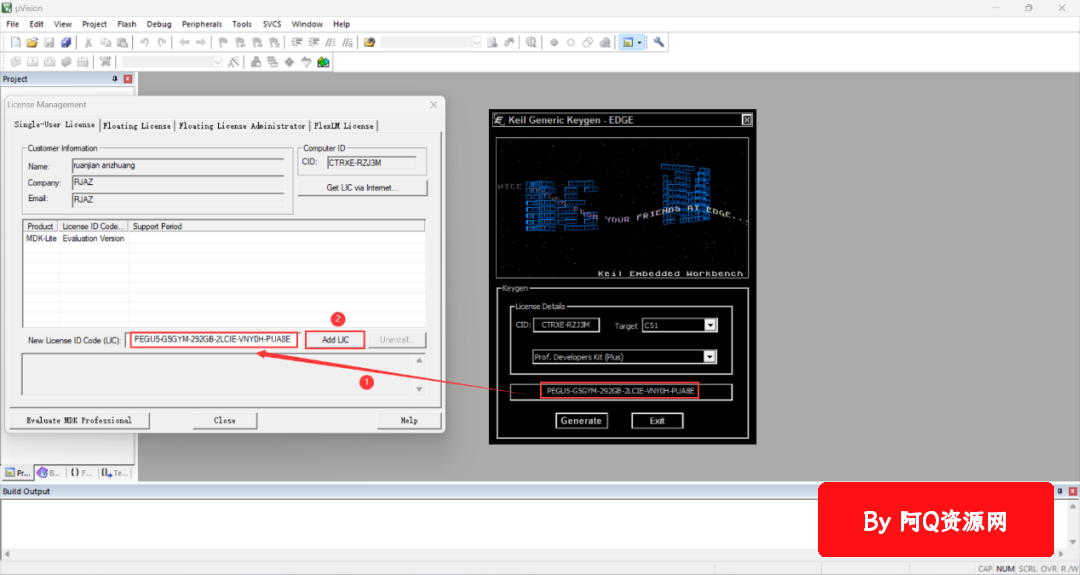Switch to Floating License Administrator tab
This screenshot has width=1080, height=575.
(x=242, y=126)
